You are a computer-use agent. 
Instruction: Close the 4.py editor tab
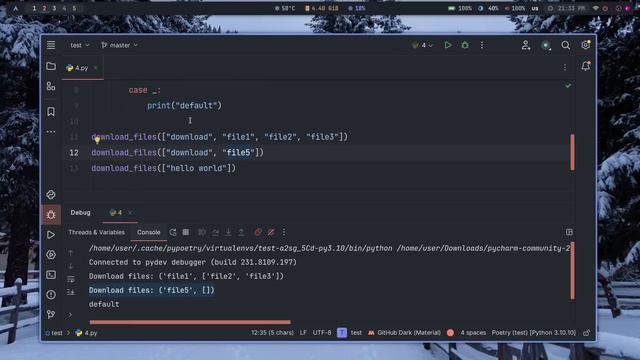(x=96, y=68)
